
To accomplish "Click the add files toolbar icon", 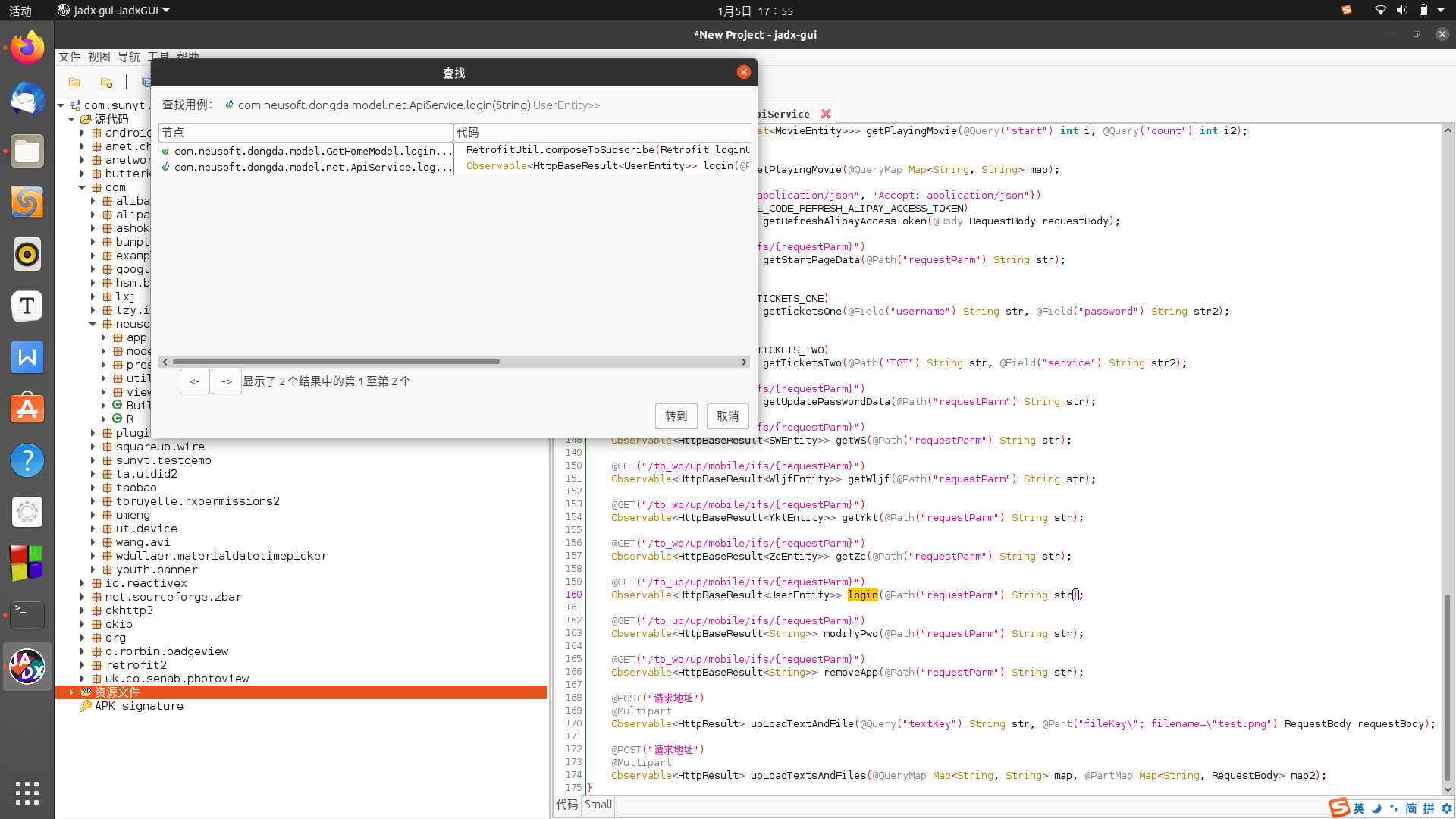I will click(x=106, y=82).
